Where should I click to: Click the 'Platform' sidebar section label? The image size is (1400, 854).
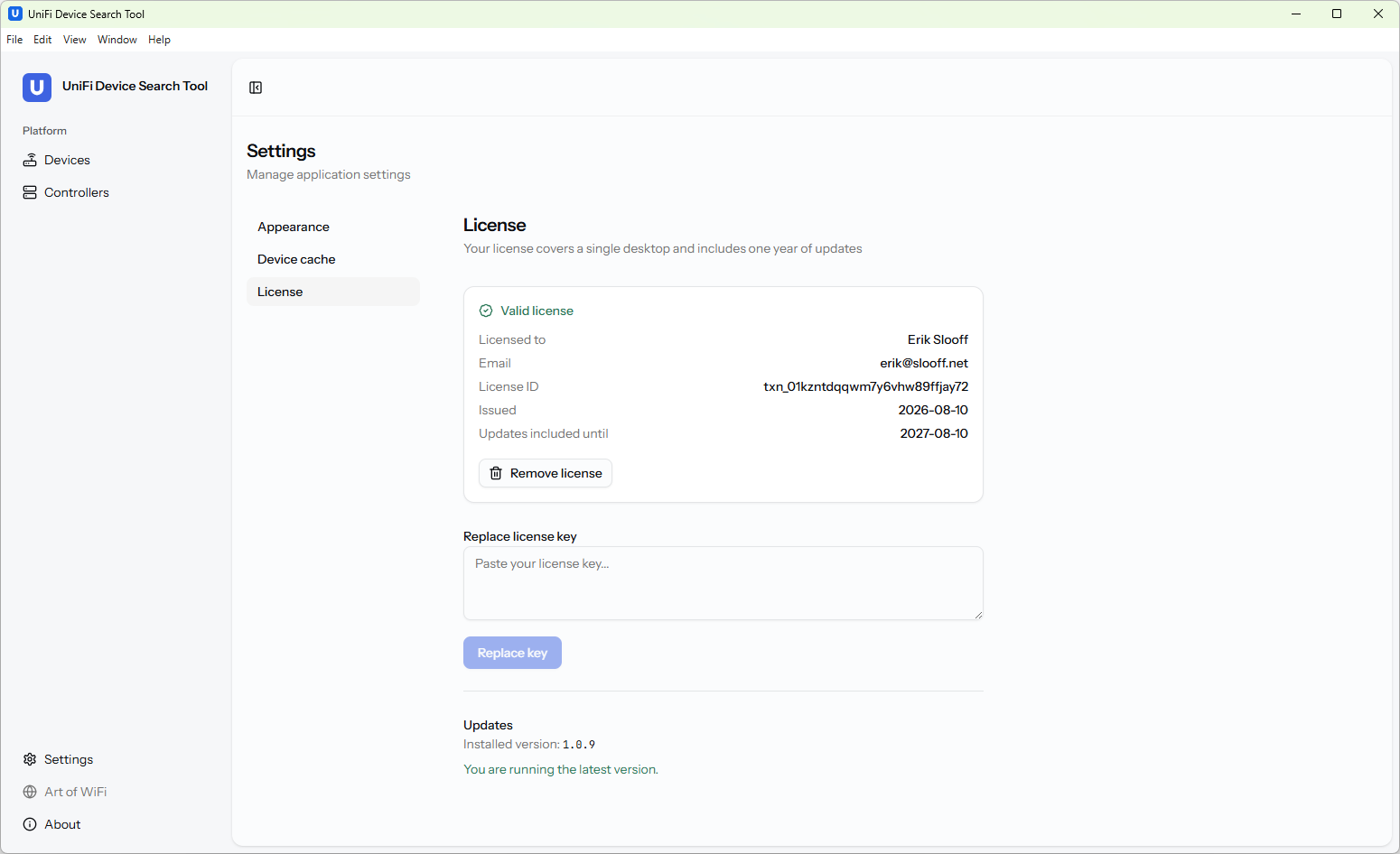click(44, 131)
